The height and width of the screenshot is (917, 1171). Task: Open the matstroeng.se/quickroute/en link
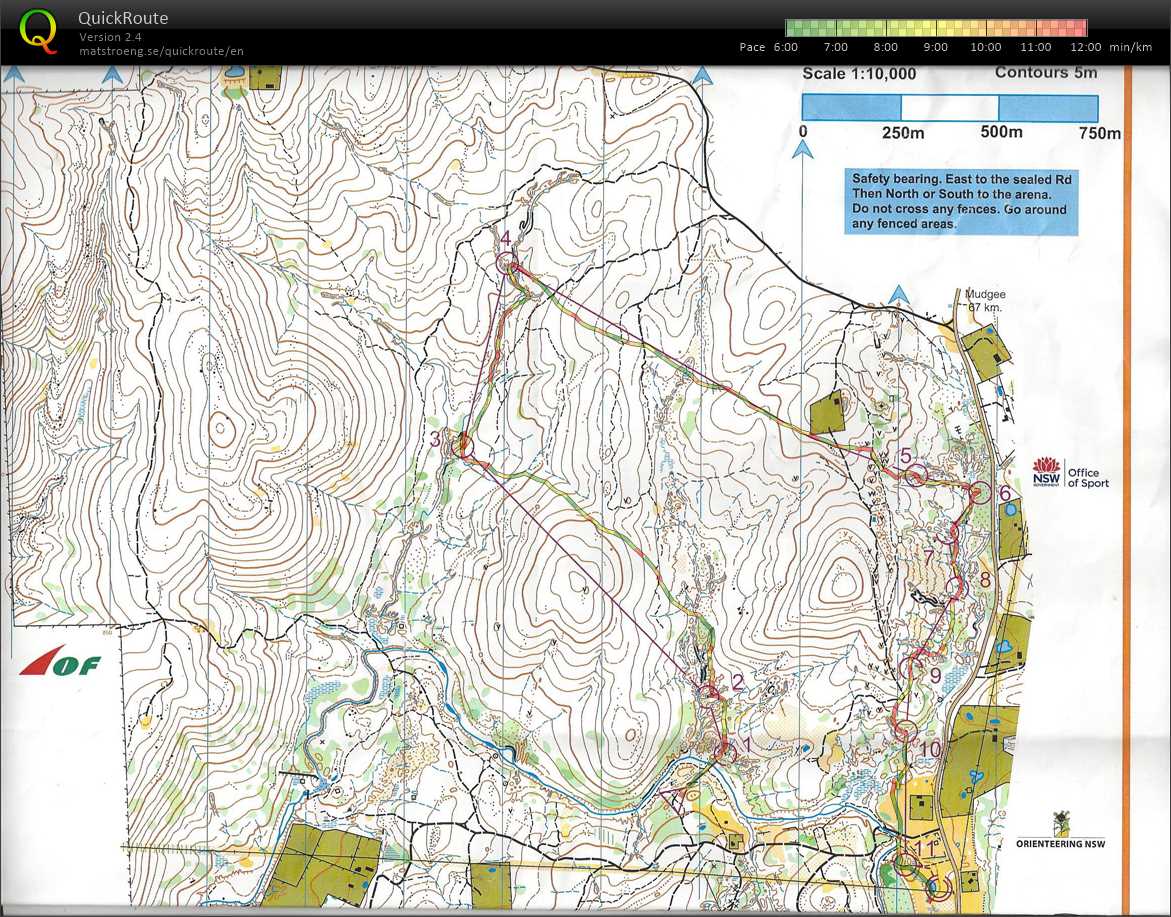click(x=161, y=51)
